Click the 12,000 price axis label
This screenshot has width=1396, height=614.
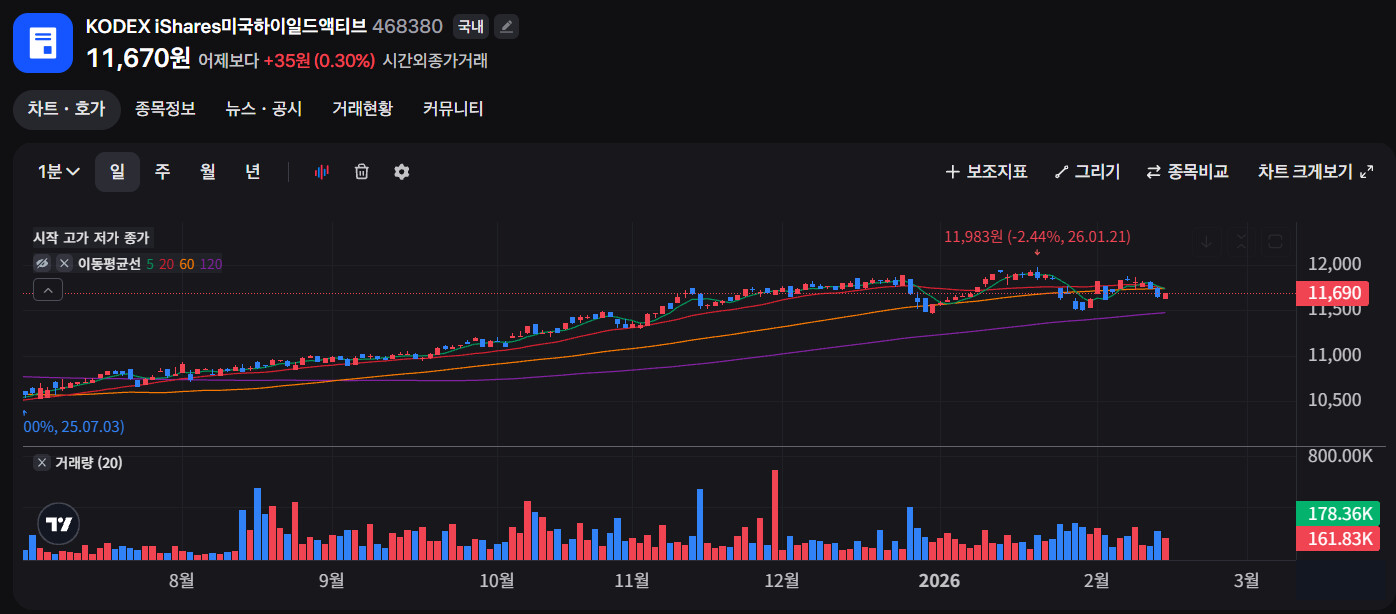pos(1334,264)
